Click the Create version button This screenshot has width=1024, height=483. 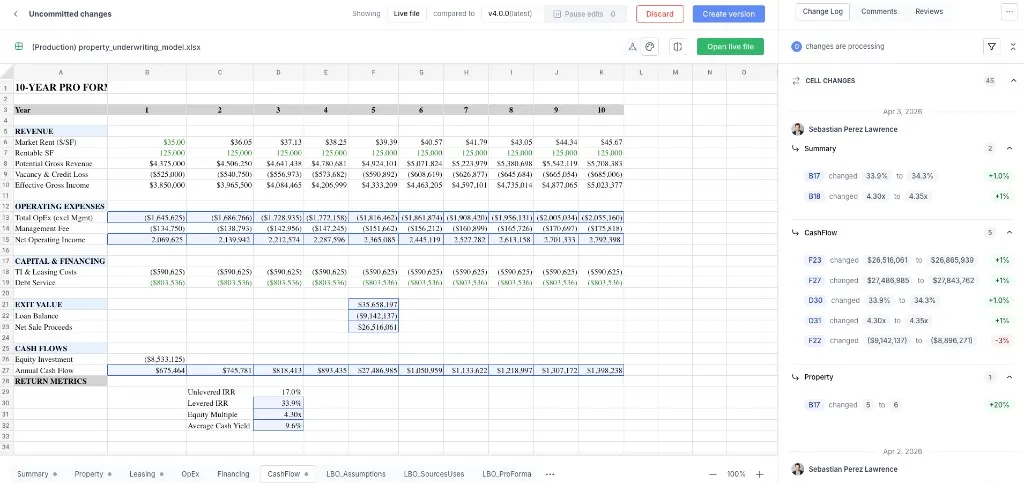729,14
